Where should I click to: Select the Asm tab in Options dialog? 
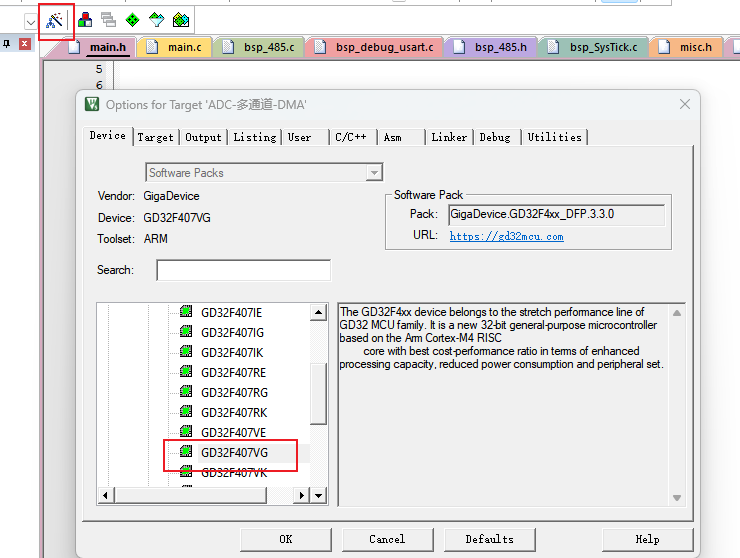coord(402,137)
